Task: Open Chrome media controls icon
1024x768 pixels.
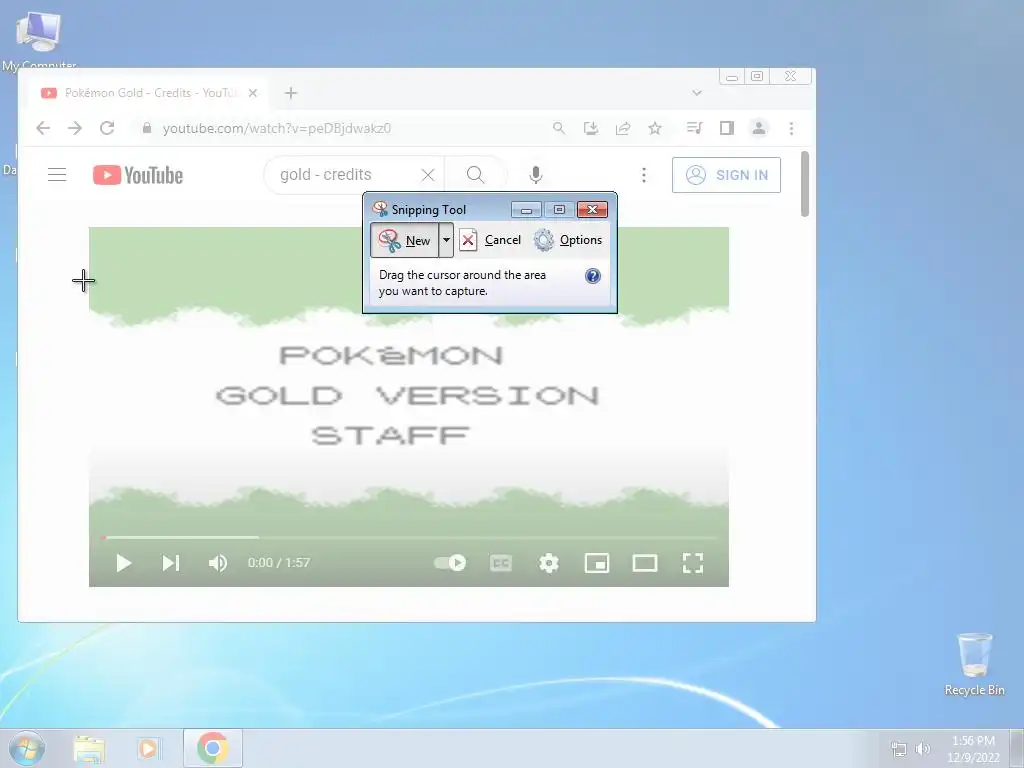Action: tap(694, 128)
